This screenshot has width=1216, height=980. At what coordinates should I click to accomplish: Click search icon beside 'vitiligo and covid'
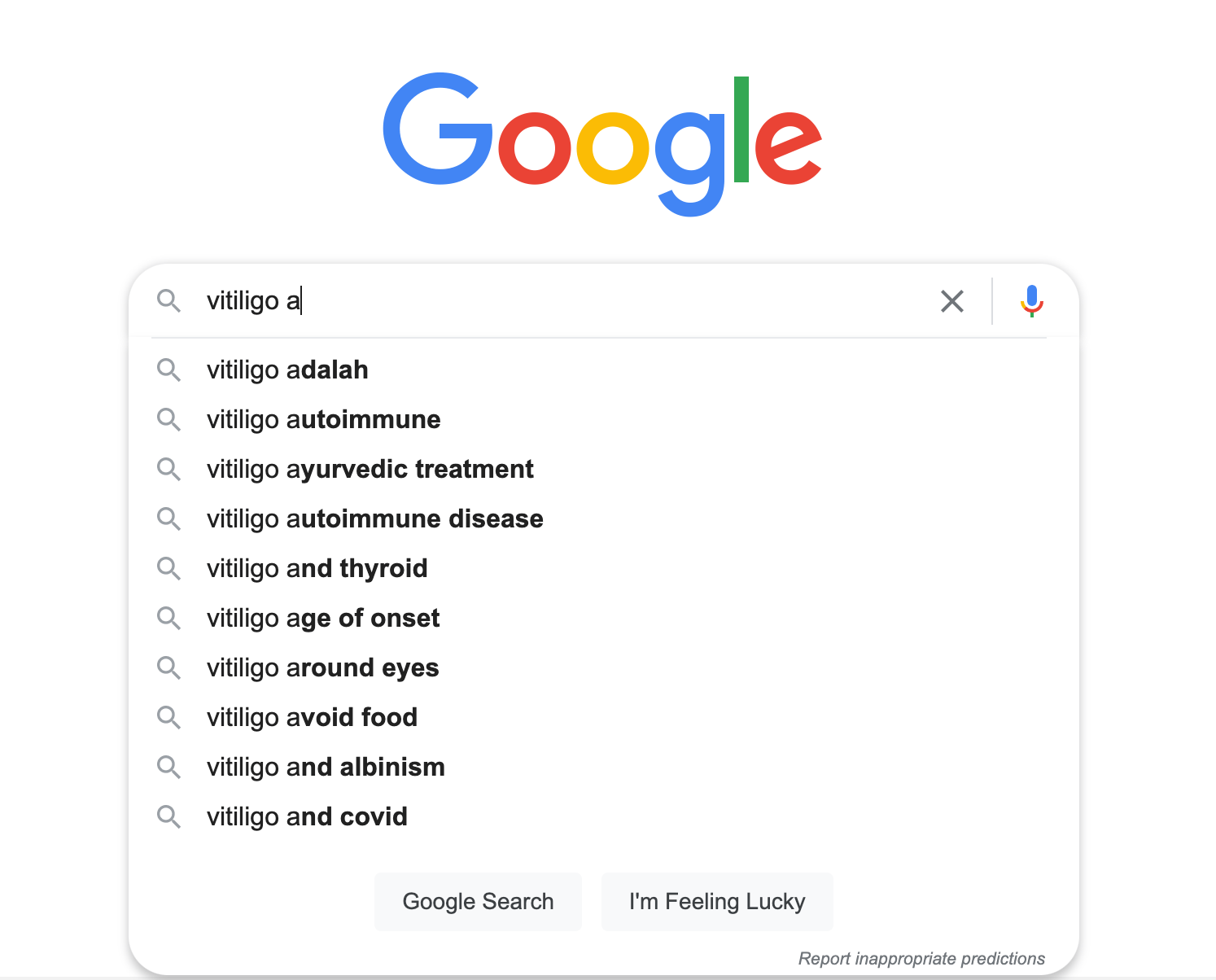point(168,817)
